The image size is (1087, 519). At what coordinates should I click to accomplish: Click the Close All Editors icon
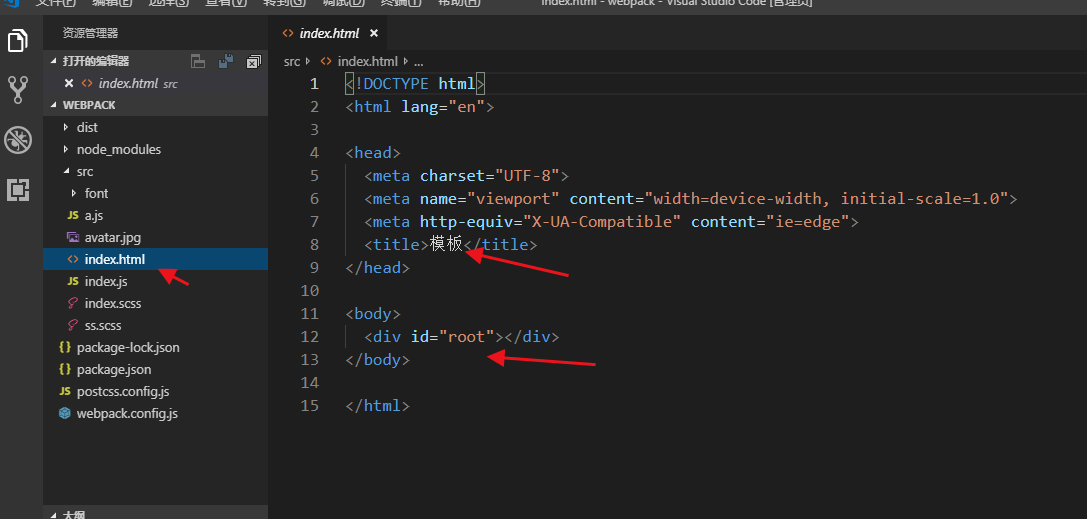pos(254,62)
